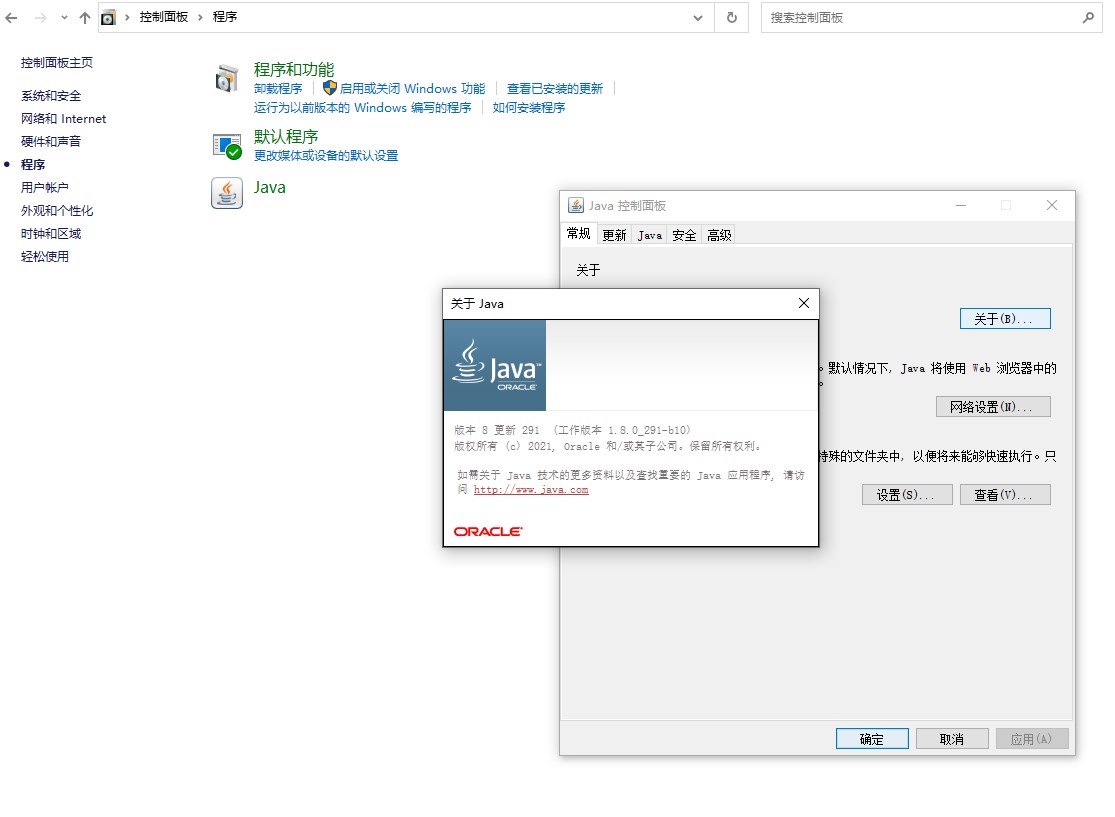Close the About Java dialog
This screenshot has height=817, width=1115.
[x=803, y=303]
